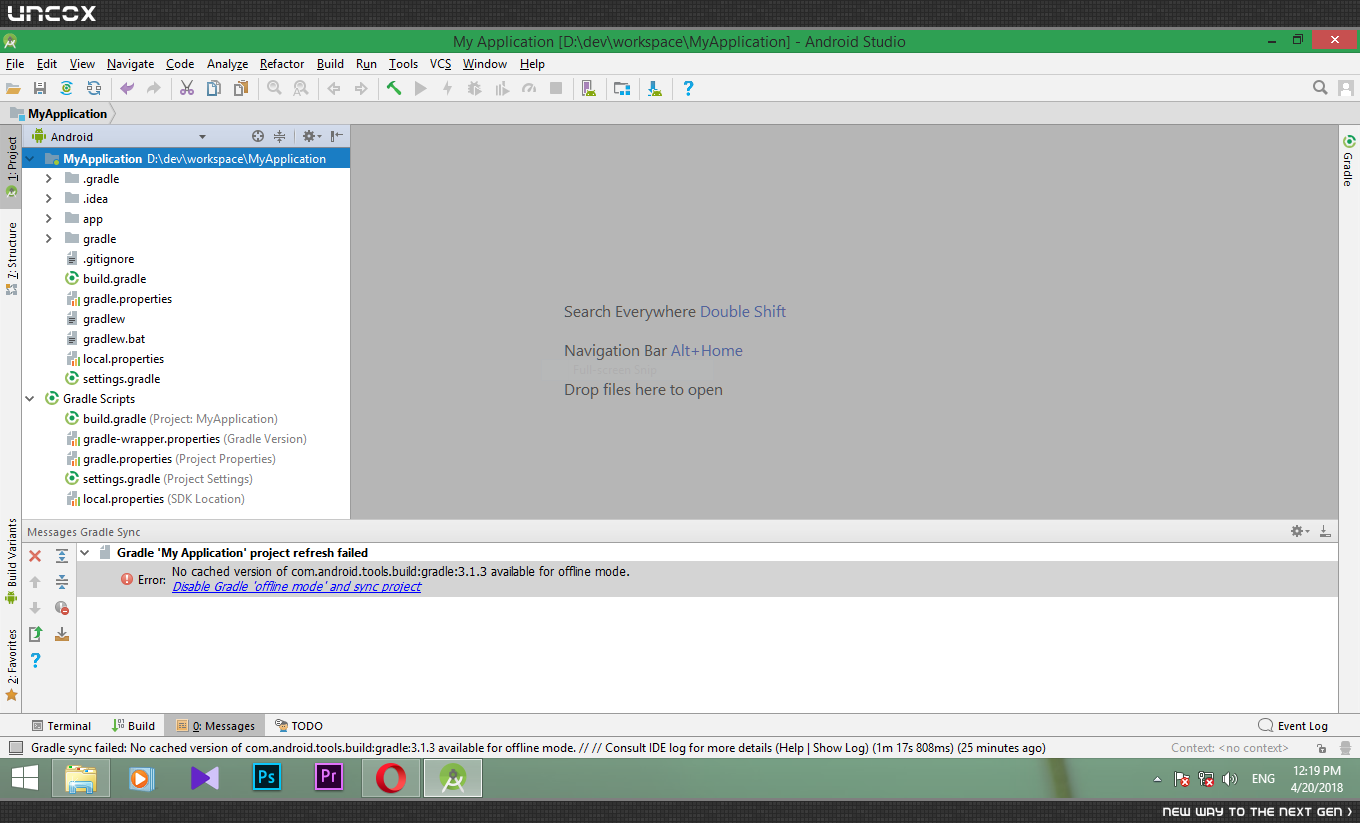
Task: Toggle the tool window bars icon, status bar corner
Action: point(15,748)
